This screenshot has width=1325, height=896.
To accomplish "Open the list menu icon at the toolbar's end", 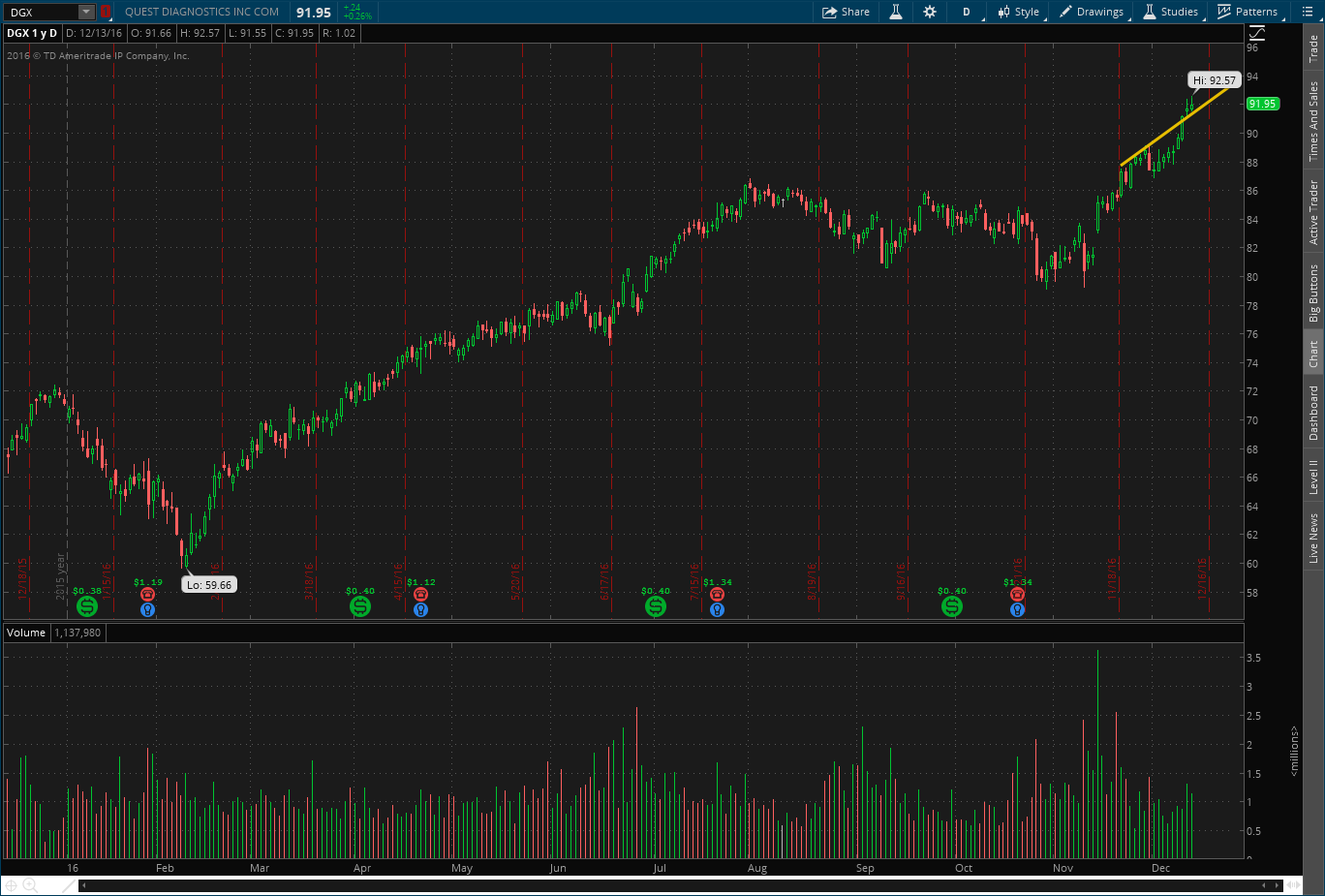I will [1308, 12].
